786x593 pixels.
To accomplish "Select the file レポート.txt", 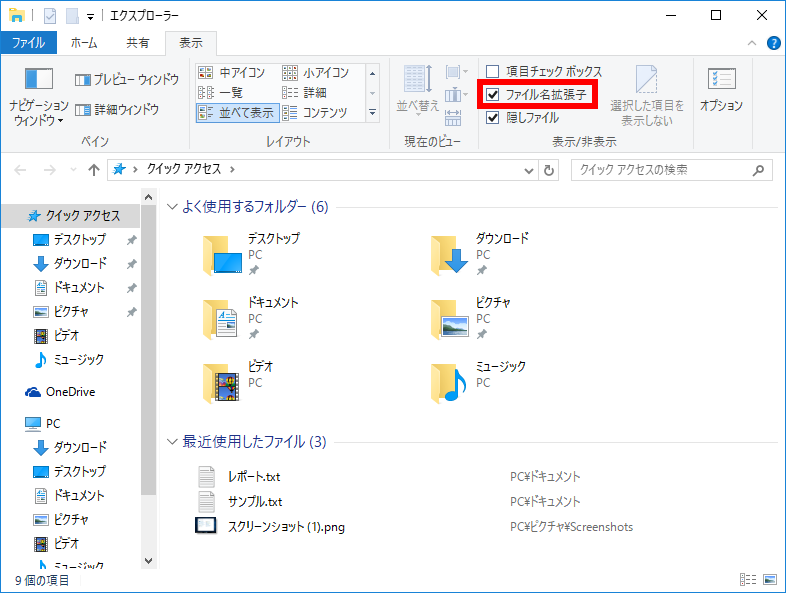I will pyautogui.click(x=254, y=477).
